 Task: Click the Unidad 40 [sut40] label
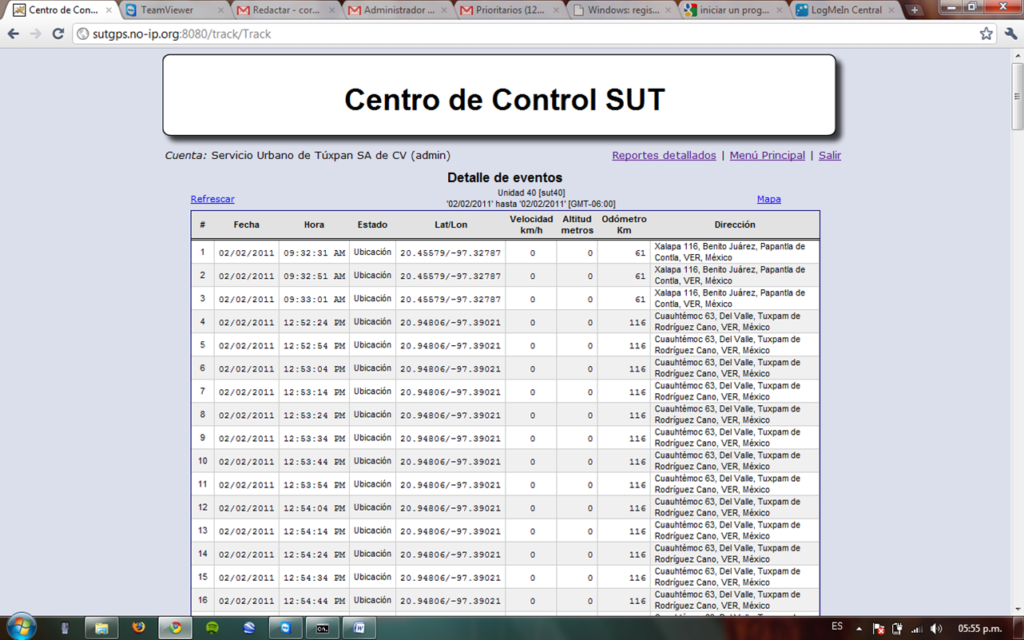531,193
